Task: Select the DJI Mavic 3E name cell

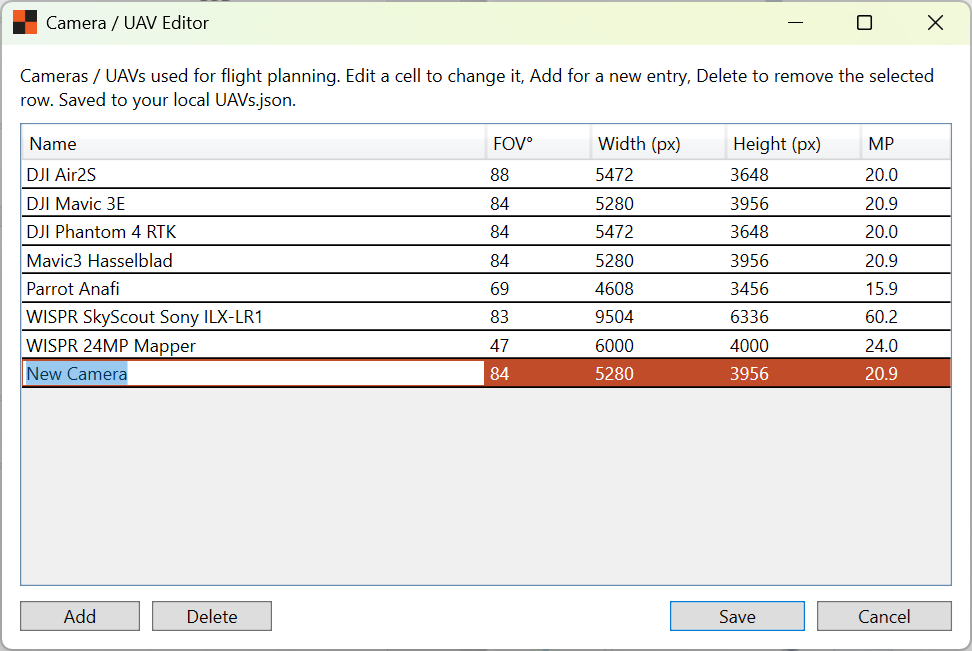Action: pyautogui.click(x=254, y=203)
